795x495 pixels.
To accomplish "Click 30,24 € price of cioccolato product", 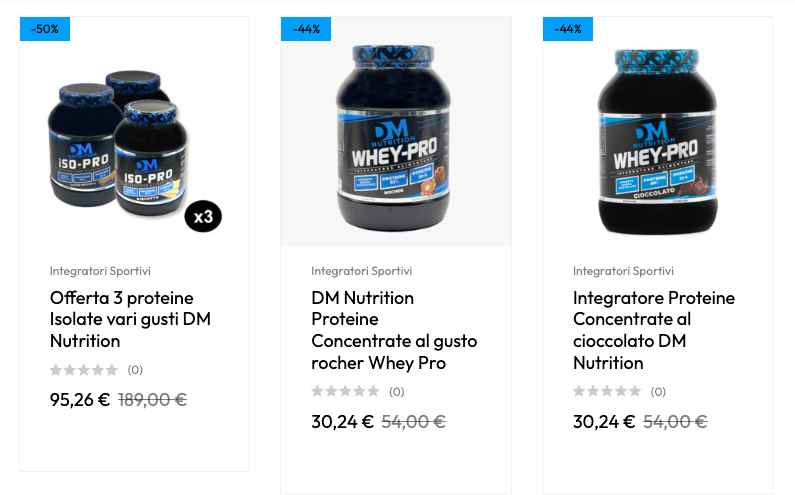I will (604, 421).
